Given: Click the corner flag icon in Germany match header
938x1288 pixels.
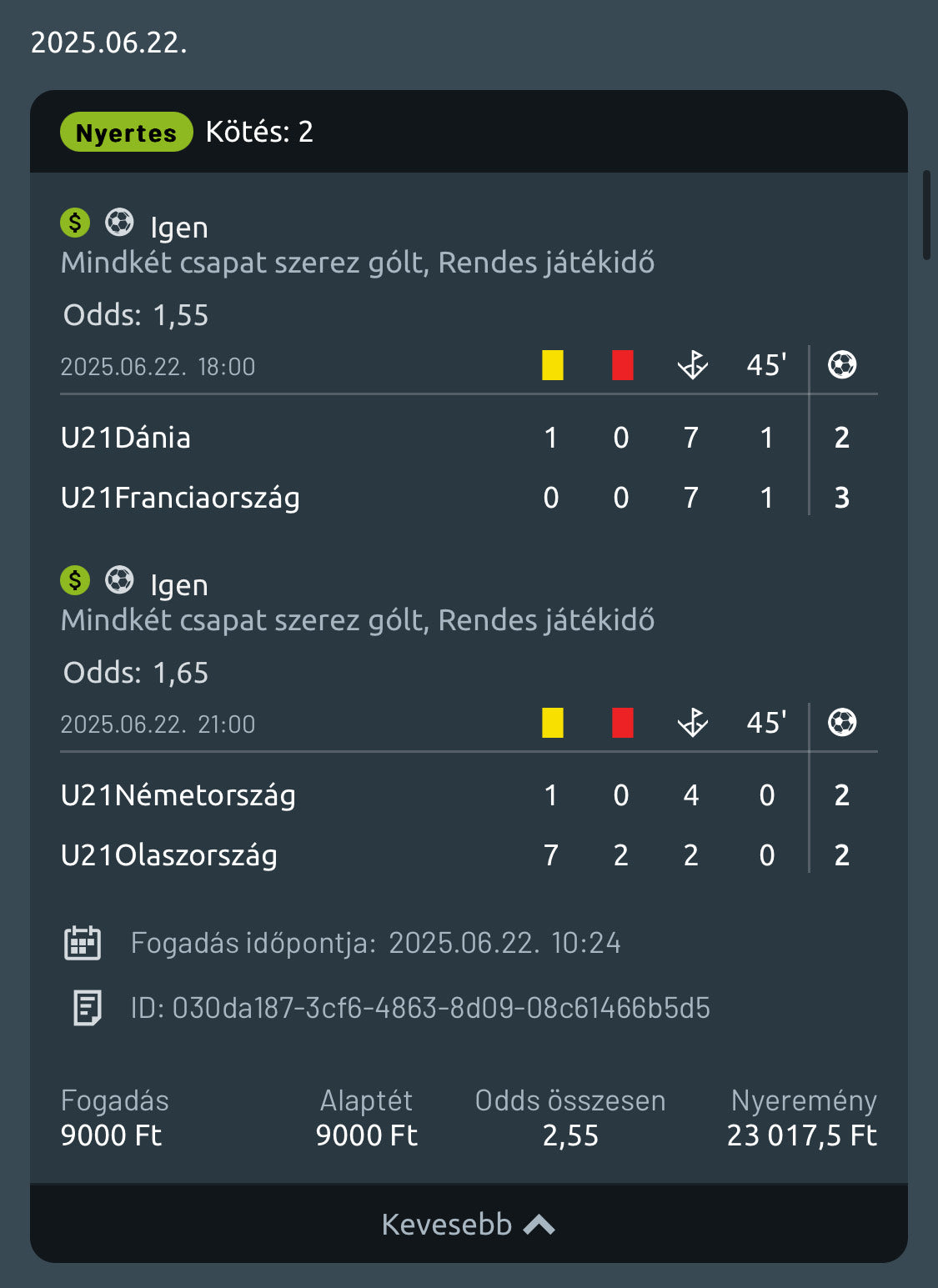Looking at the screenshot, I should (692, 723).
